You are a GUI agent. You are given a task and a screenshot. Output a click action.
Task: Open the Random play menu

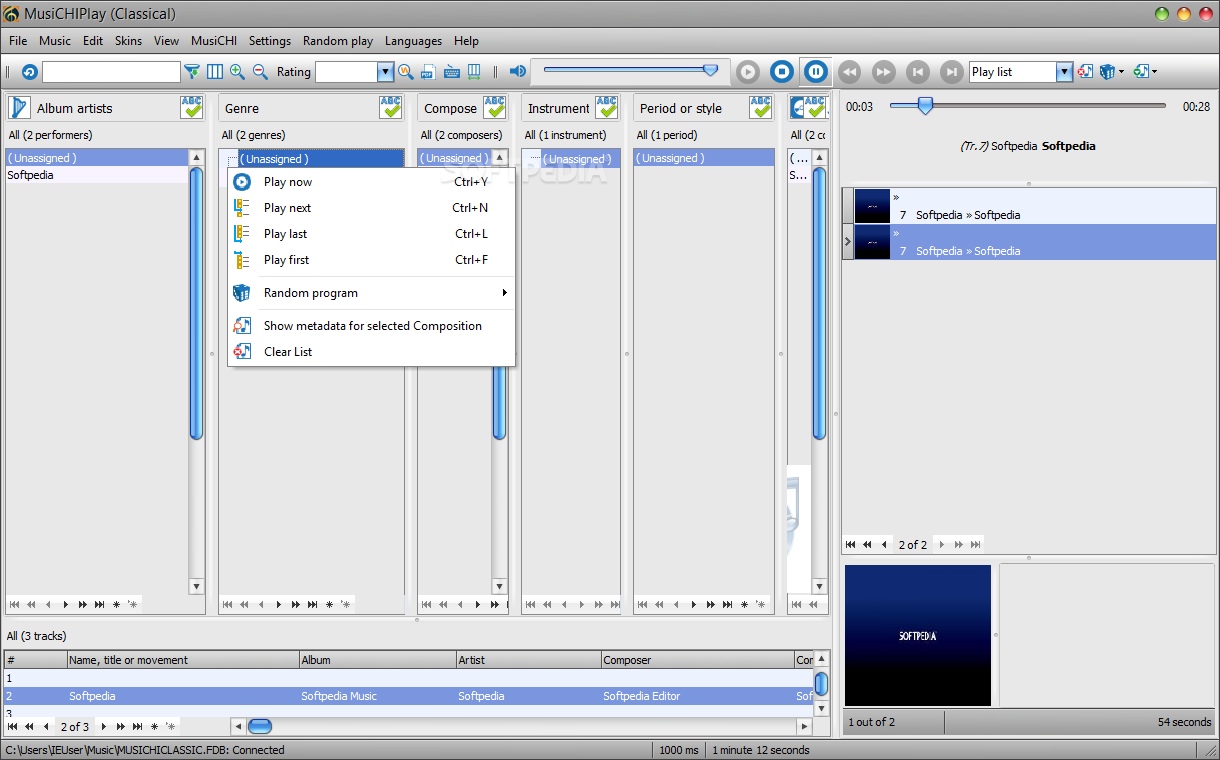(x=338, y=41)
